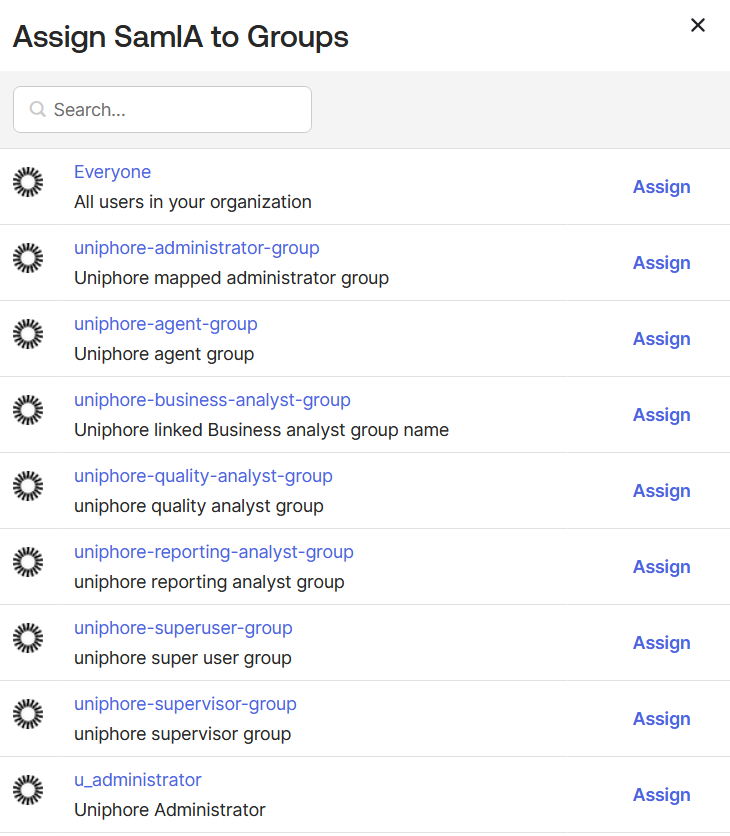
Task: Click the uniphore-quality-analyst-group row icon
Action: pyautogui.click(x=28, y=486)
